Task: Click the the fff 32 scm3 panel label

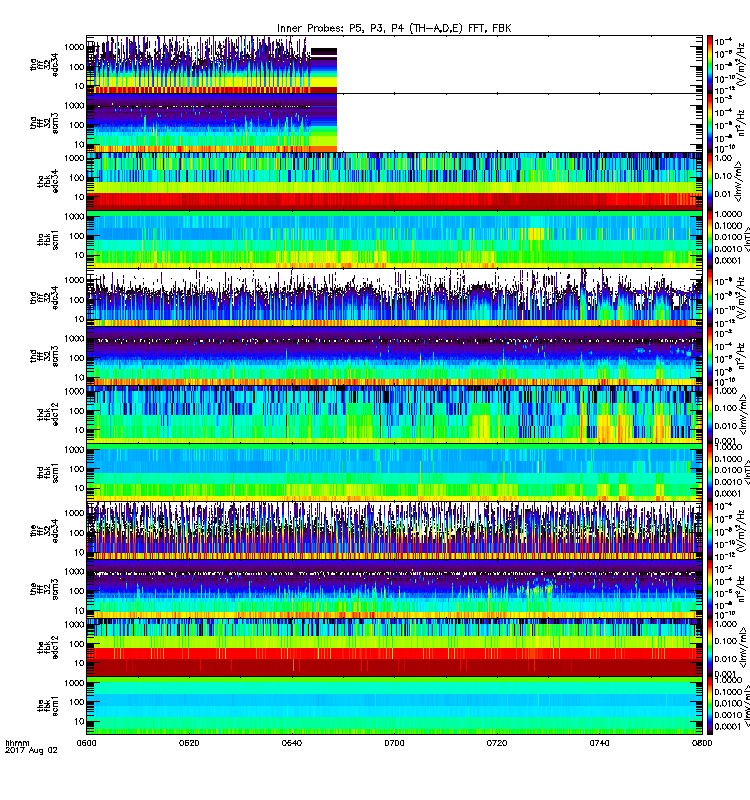Action: point(44,589)
